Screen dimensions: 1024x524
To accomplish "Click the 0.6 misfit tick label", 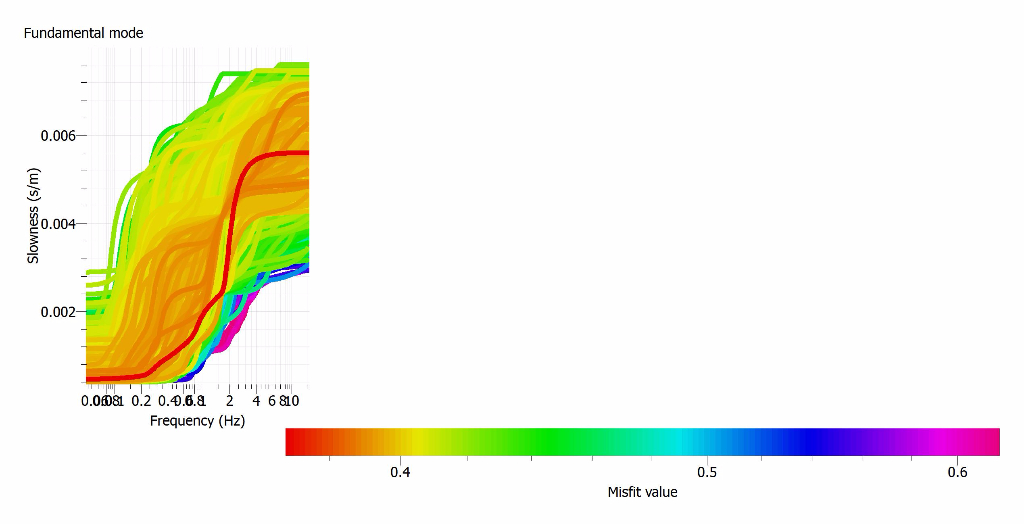I will click(x=957, y=471).
